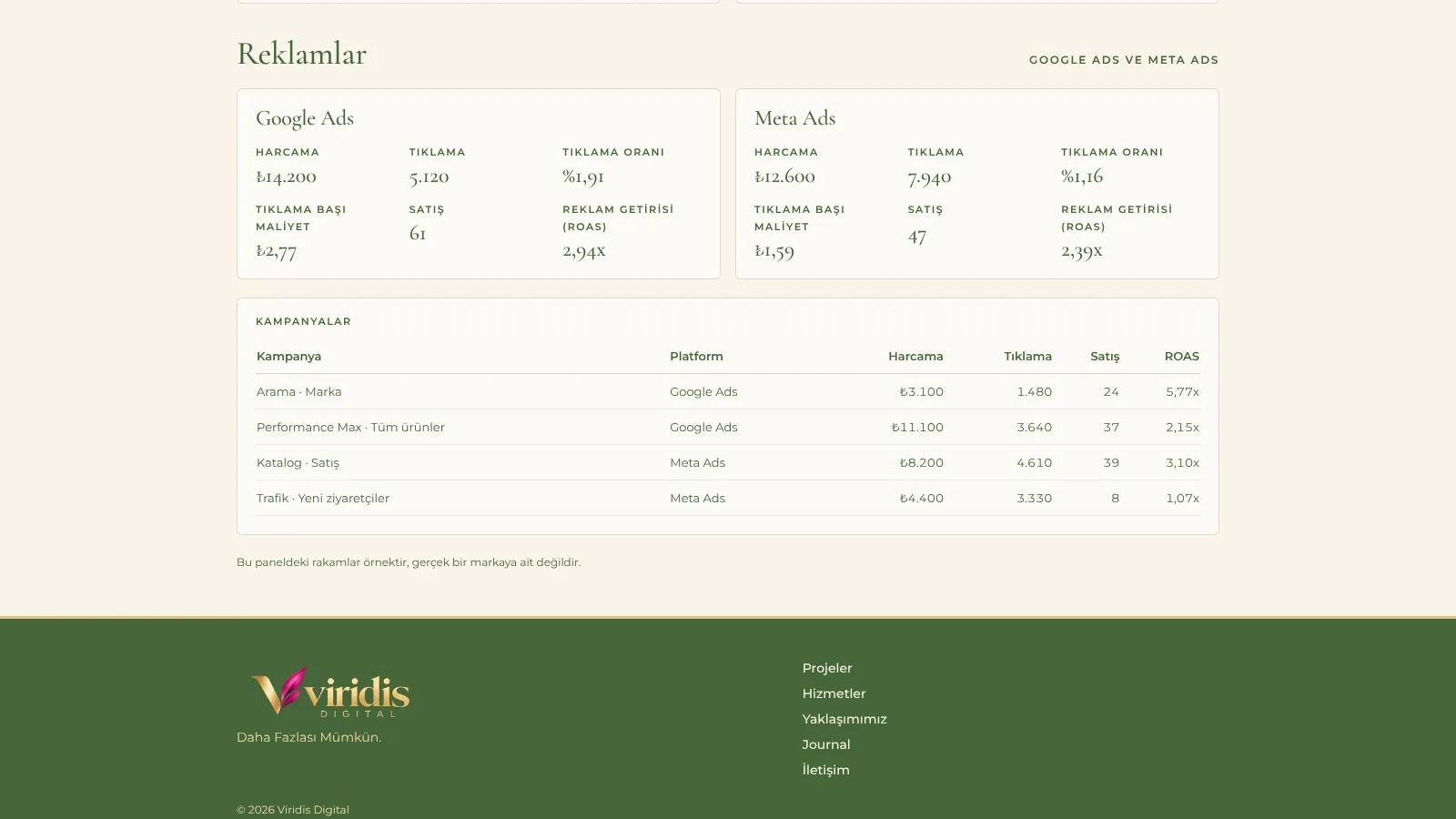Click the Tıklama column header in table
The image size is (1456, 819).
pyautogui.click(x=1027, y=357)
